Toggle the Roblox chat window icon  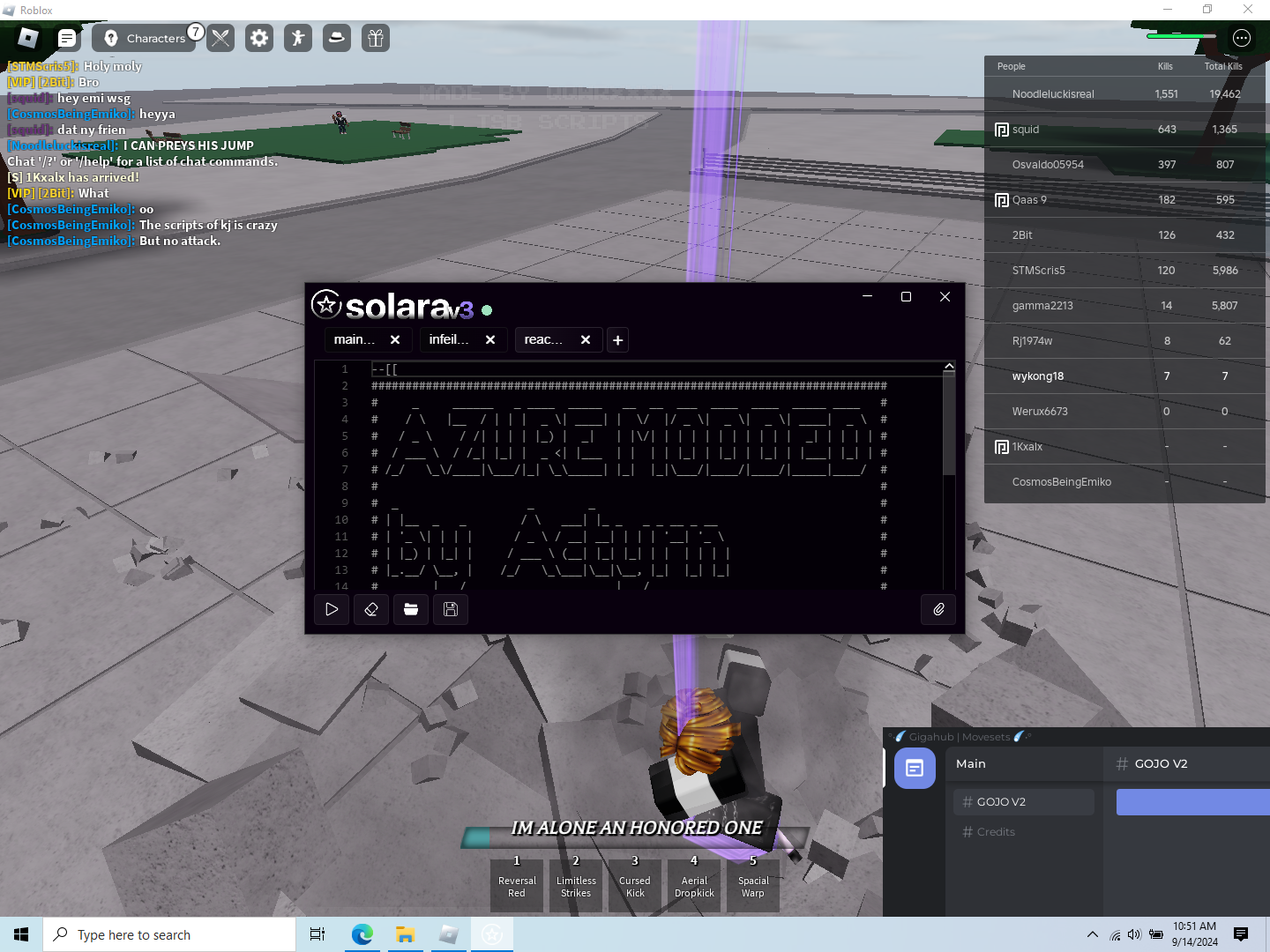click(67, 38)
